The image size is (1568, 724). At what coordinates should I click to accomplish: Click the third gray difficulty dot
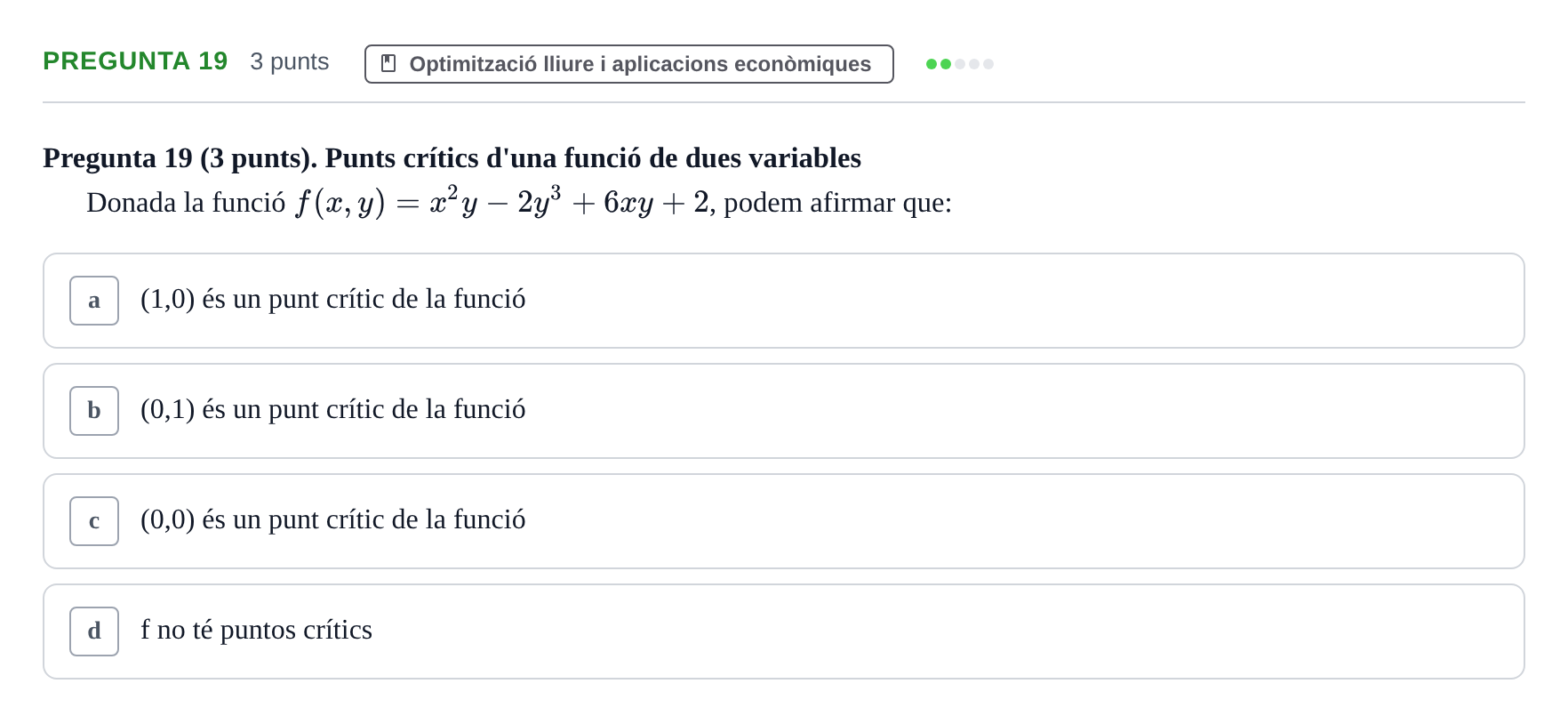960,64
